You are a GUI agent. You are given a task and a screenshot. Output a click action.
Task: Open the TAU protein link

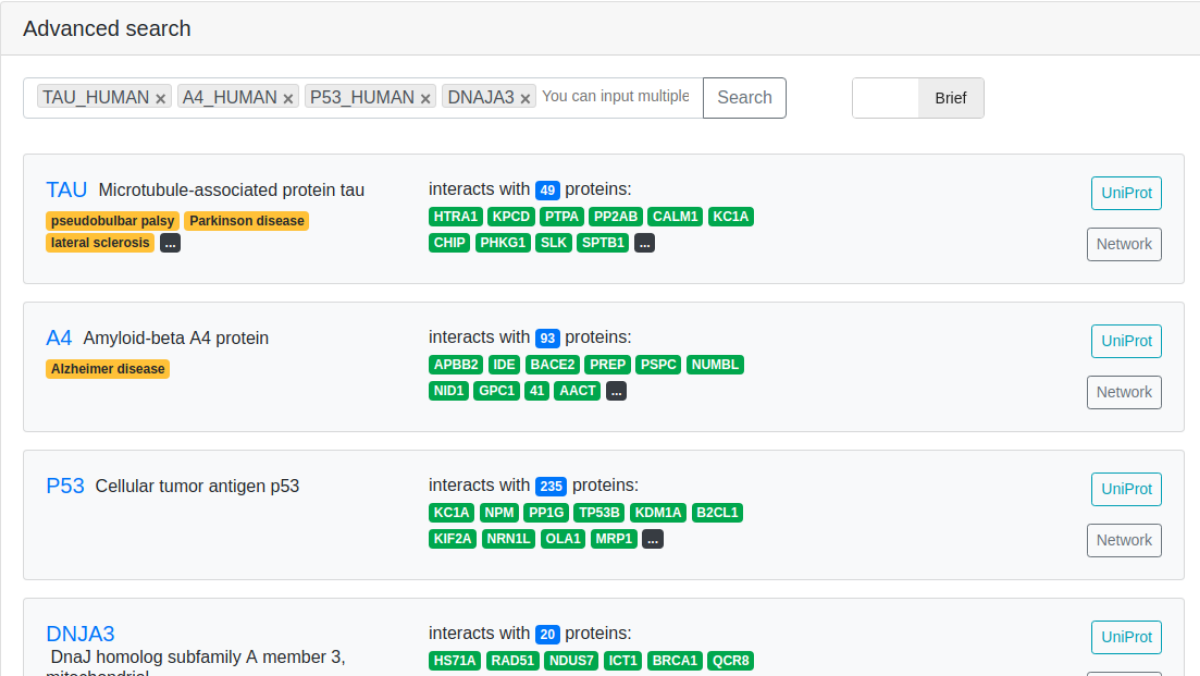point(66,190)
